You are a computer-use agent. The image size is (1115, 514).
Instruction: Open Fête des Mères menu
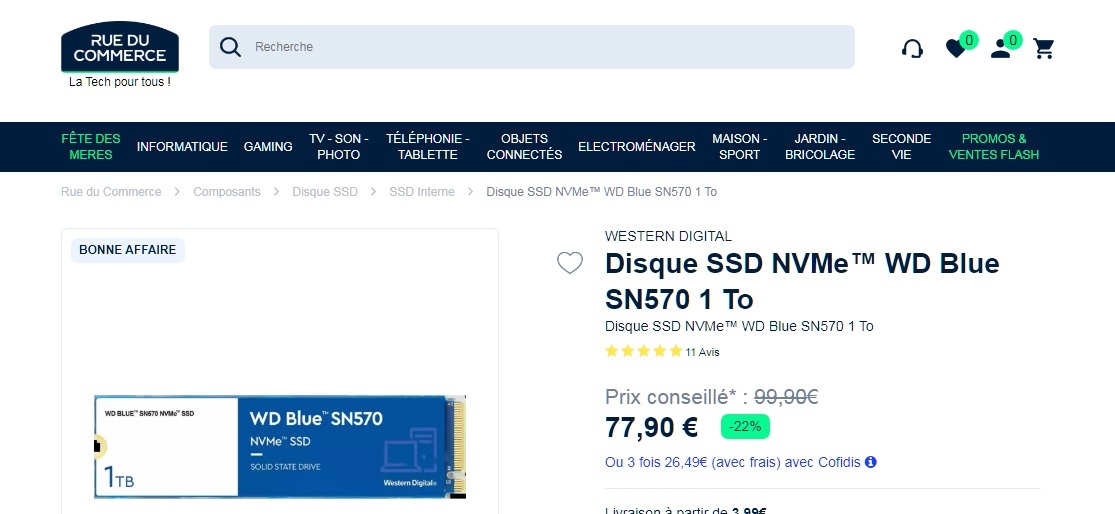(91, 146)
